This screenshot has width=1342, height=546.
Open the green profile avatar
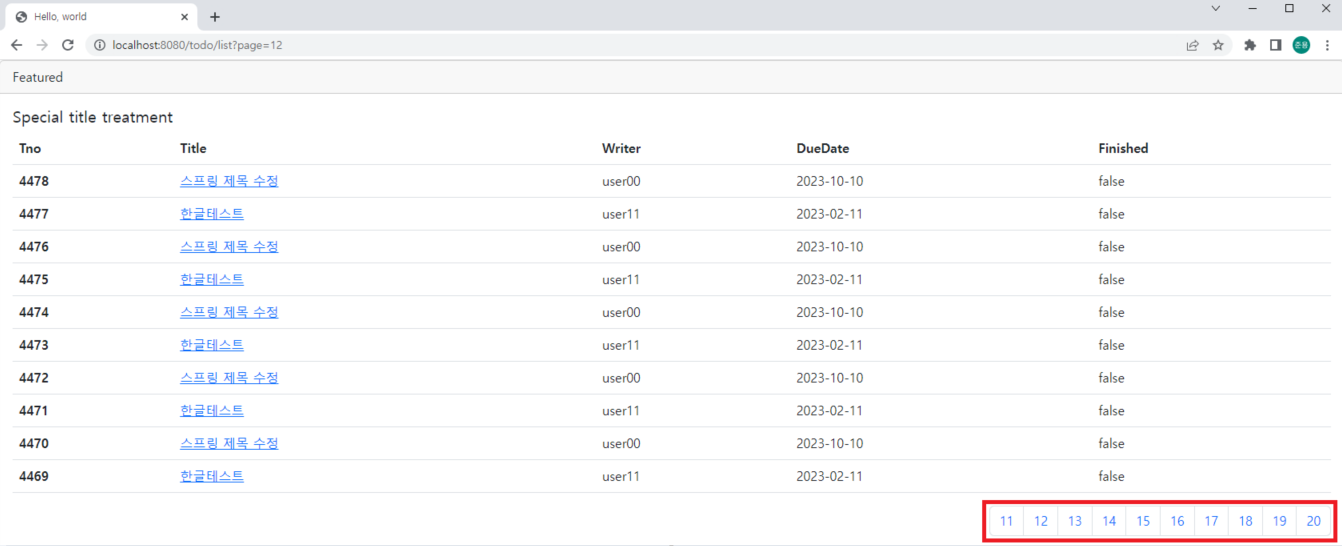point(1301,45)
